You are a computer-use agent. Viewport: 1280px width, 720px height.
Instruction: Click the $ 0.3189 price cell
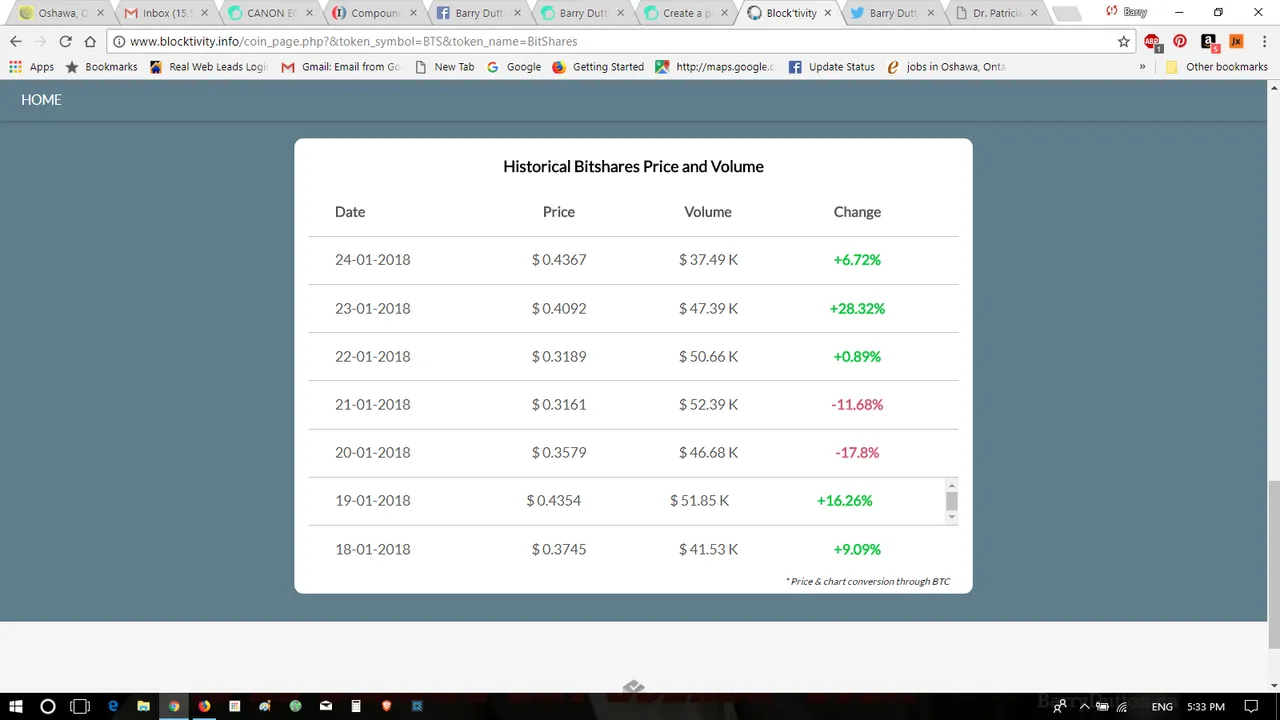coord(559,356)
